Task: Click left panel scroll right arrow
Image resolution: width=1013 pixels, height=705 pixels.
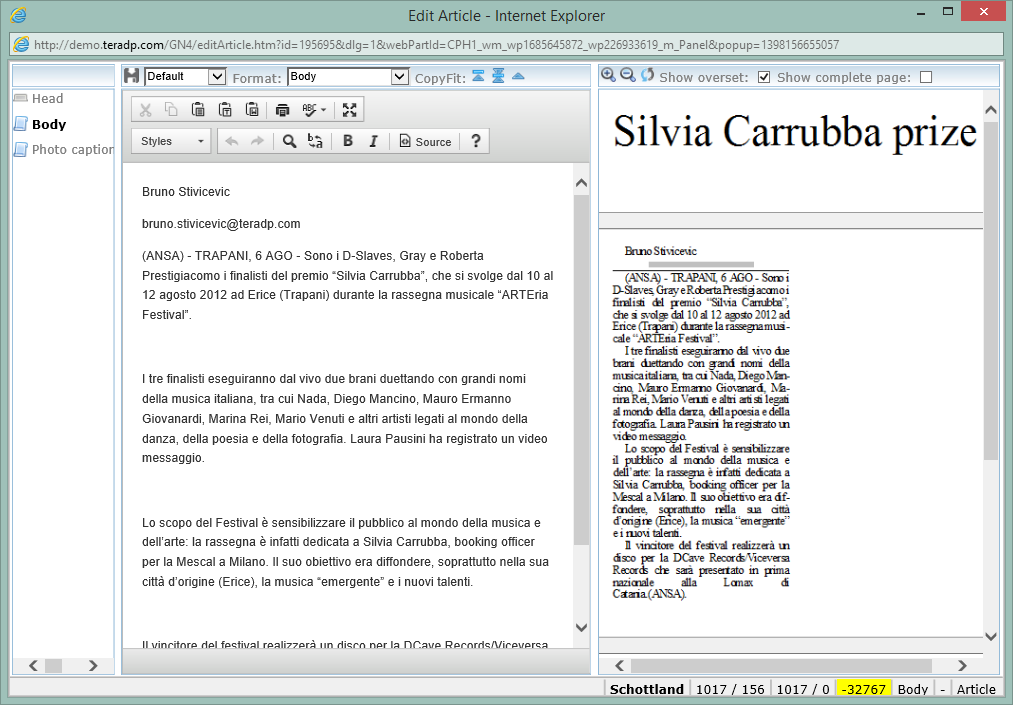Action: [x=93, y=666]
